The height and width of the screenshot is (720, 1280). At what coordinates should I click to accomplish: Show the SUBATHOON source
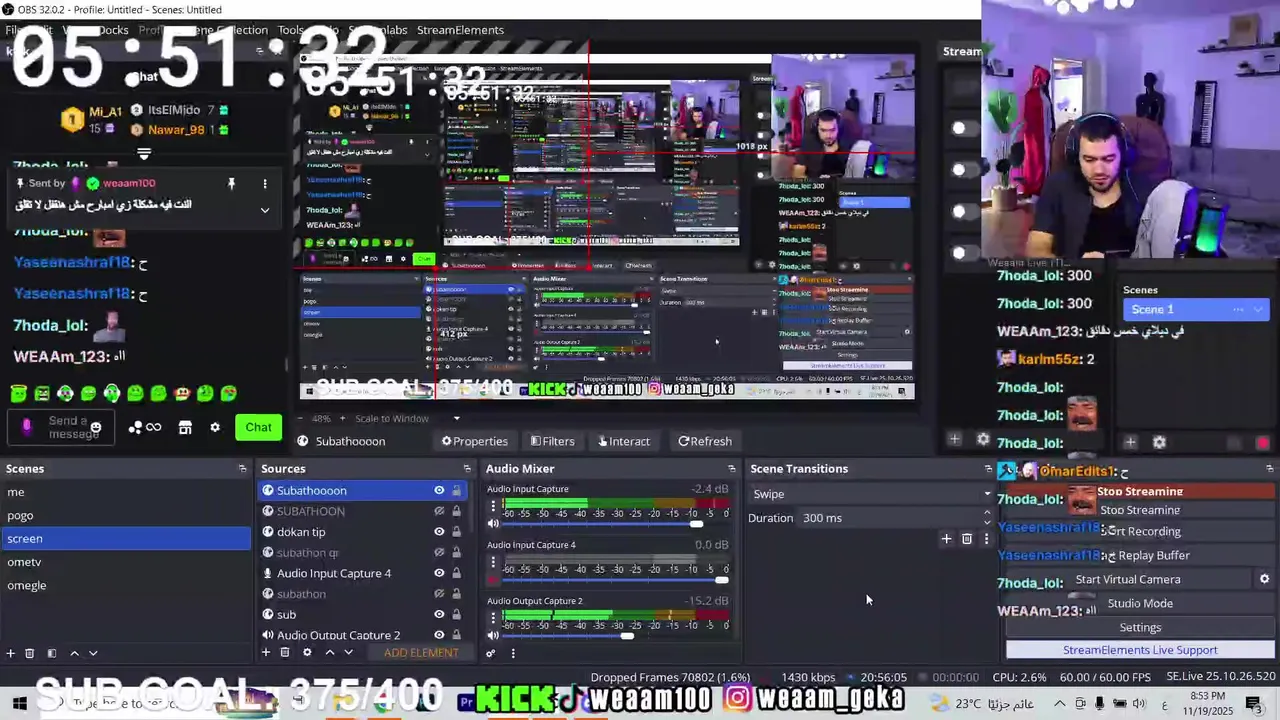pos(439,511)
